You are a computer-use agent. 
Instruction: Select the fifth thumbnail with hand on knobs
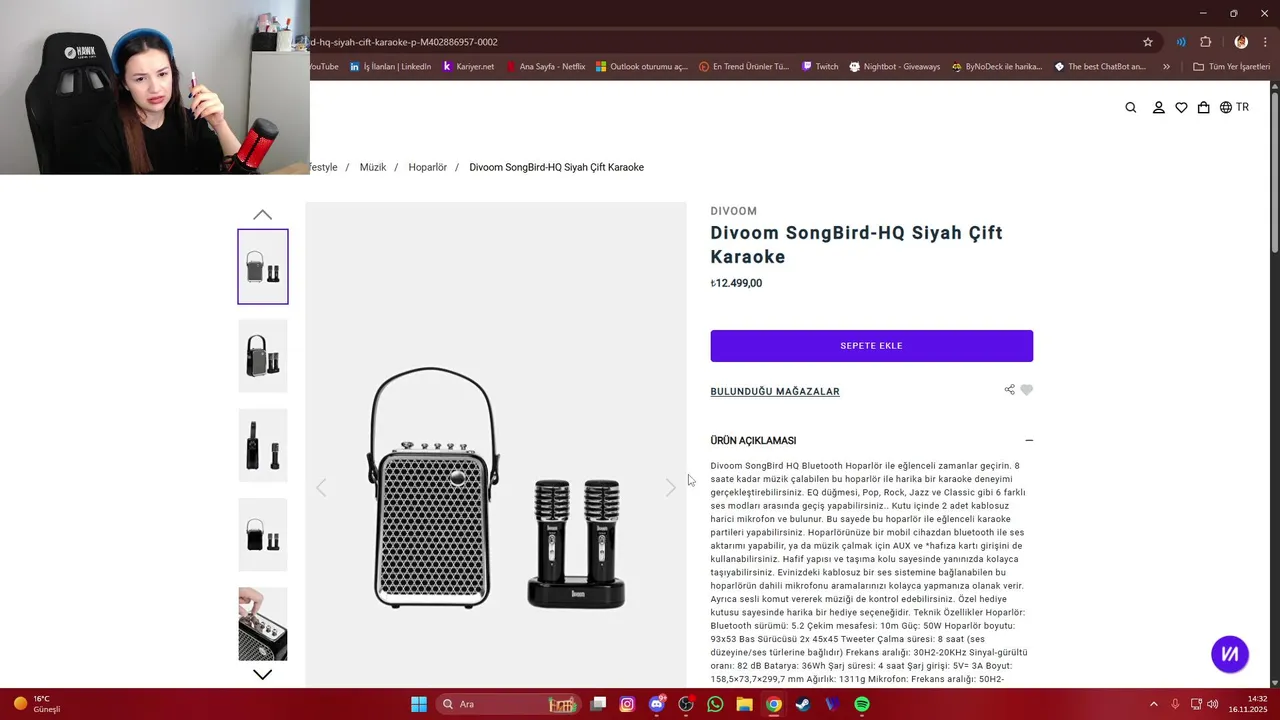(x=263, y=624)
